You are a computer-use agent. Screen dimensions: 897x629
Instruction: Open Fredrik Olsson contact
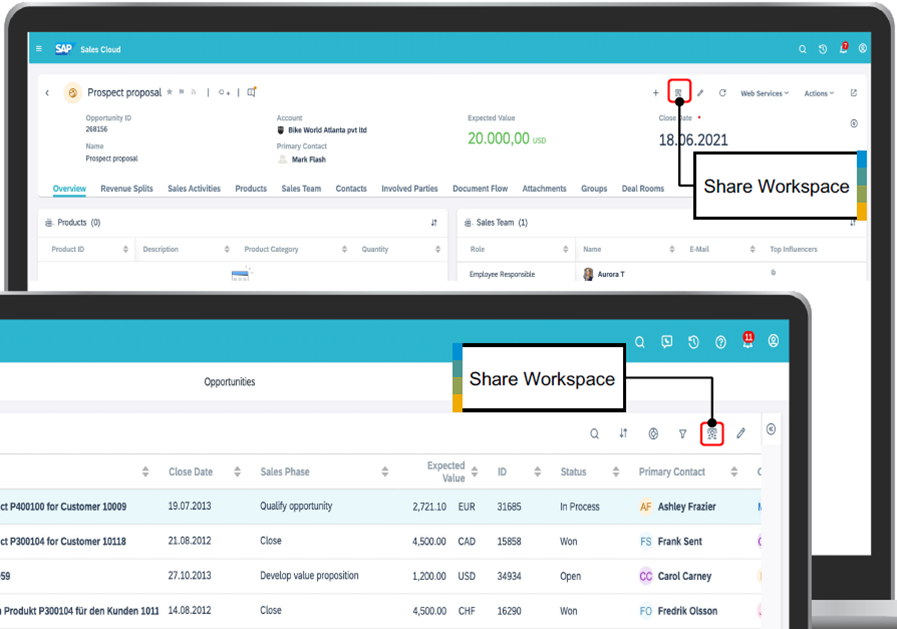tap(687, 611)
